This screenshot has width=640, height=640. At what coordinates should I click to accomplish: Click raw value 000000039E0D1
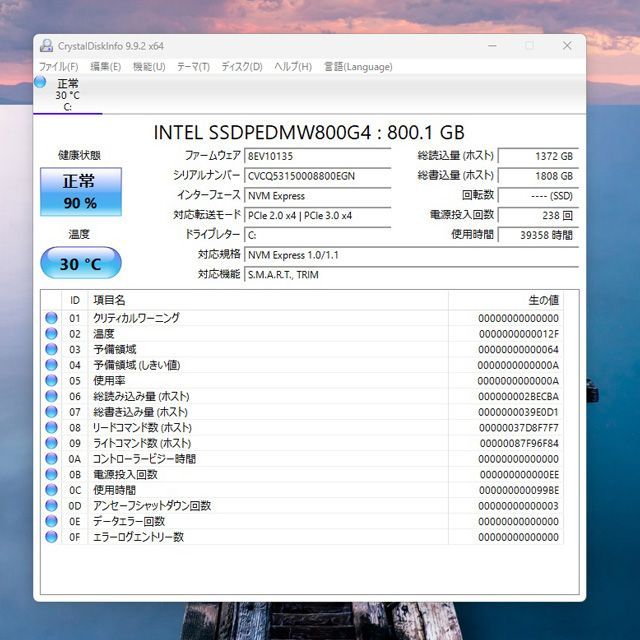click(518, 412)
